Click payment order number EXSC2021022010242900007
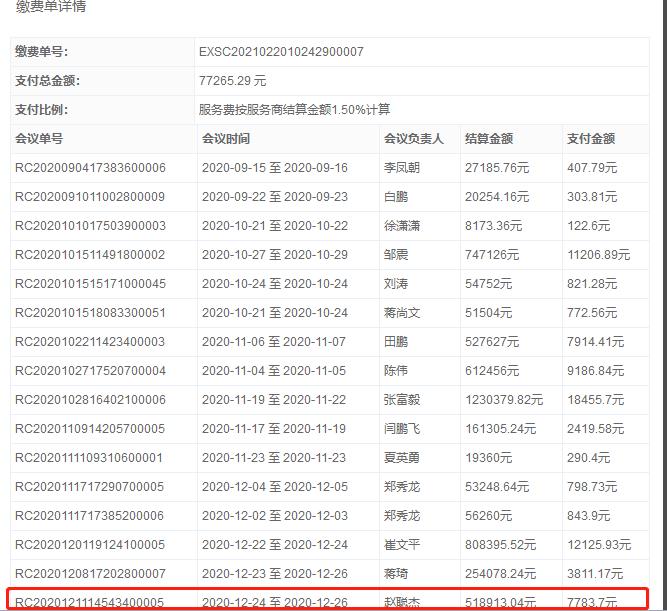Viewport: 667px width, 611px height. [x=281, y=51]
